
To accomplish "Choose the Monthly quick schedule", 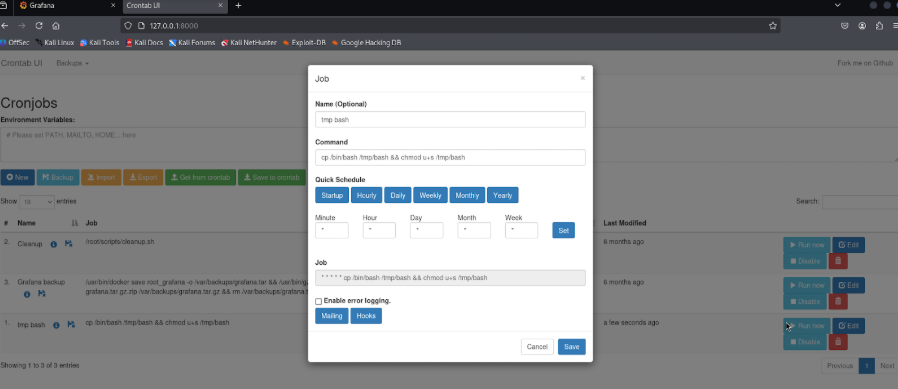I will (x=467, y=195).
